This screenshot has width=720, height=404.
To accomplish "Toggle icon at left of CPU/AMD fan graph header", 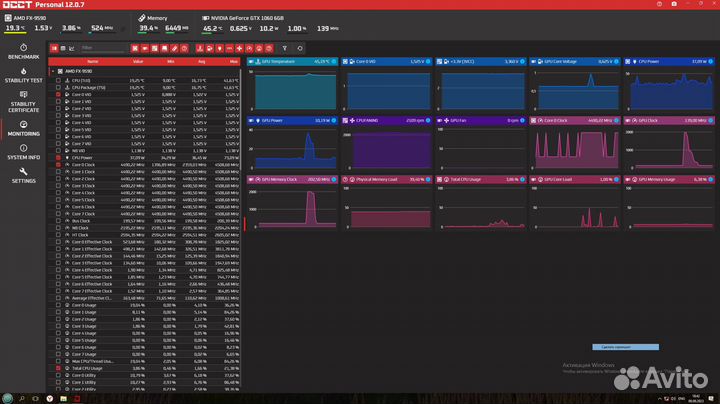I will click(345, 120).
